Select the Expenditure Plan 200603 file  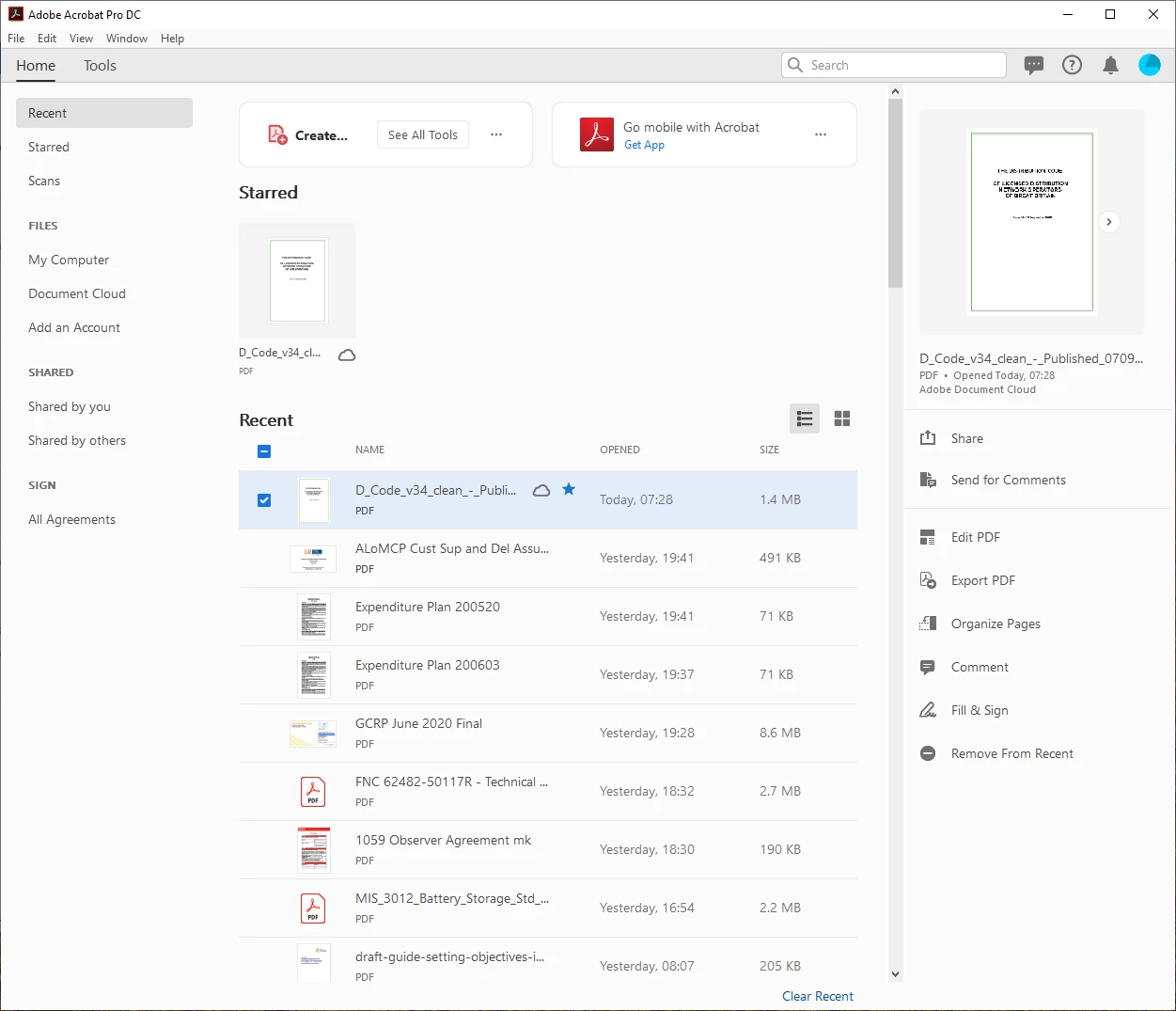(548, 675)
